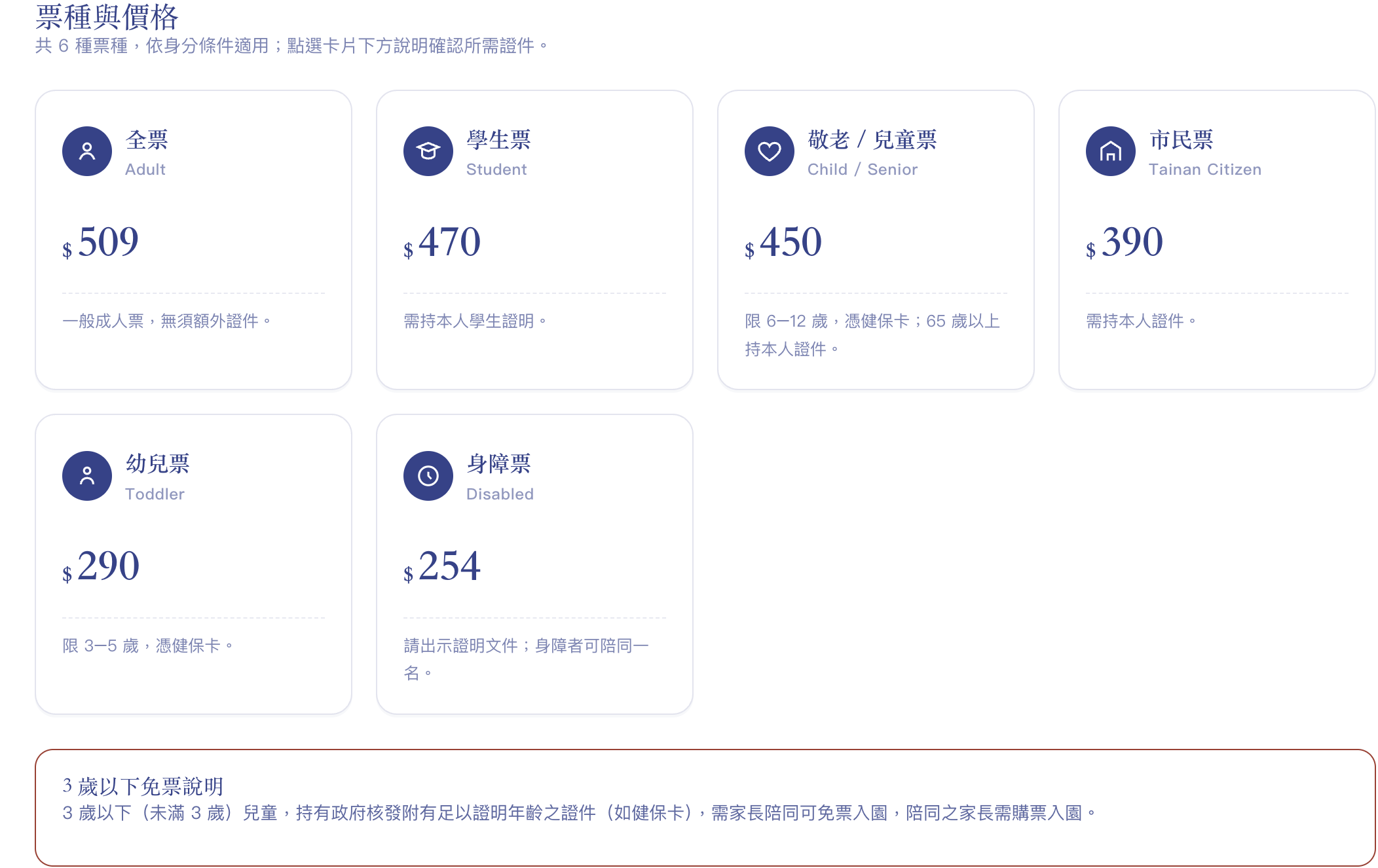Click the '3 歲以下免票說明' notice heading
Viewport: 1378px width, 868px height.
click(x=143, y=786)
